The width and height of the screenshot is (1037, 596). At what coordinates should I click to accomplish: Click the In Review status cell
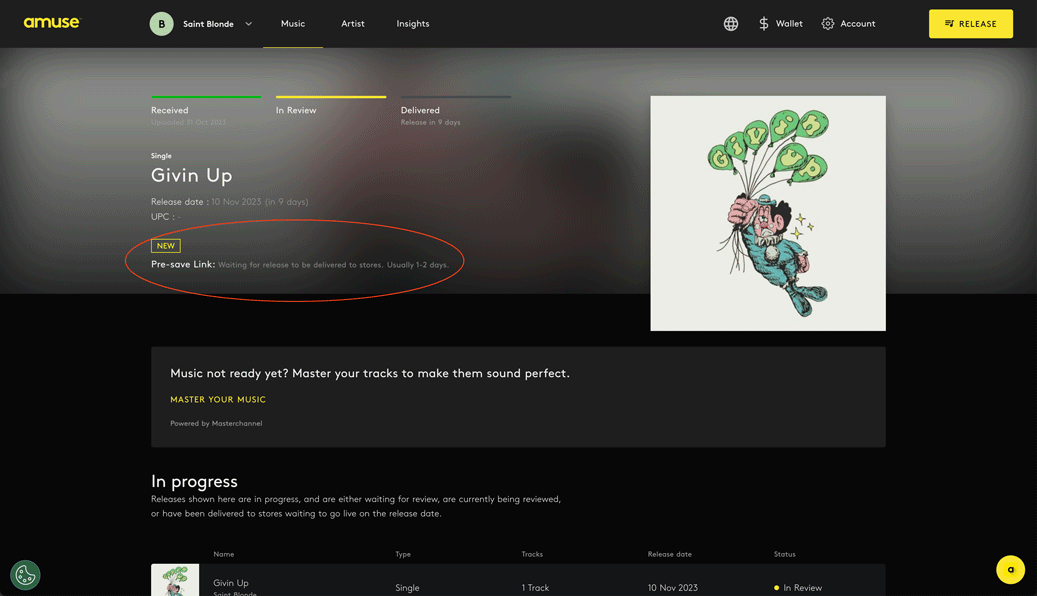(x=798, y=587)
